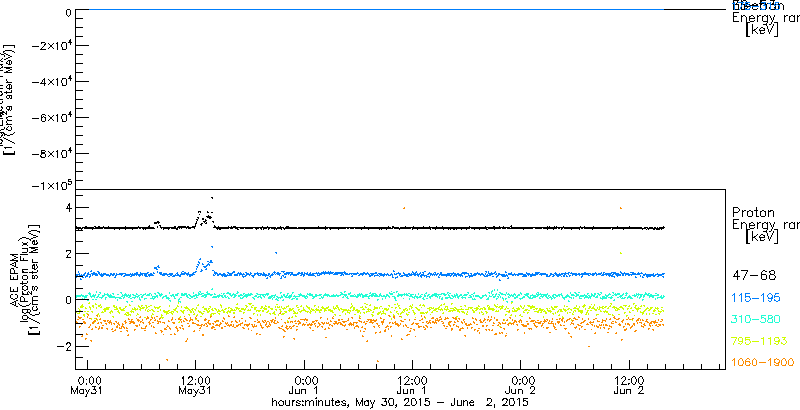Click [keV] unit under Proton legend
This screenshot has height=410, width=800.
point(762,237)
